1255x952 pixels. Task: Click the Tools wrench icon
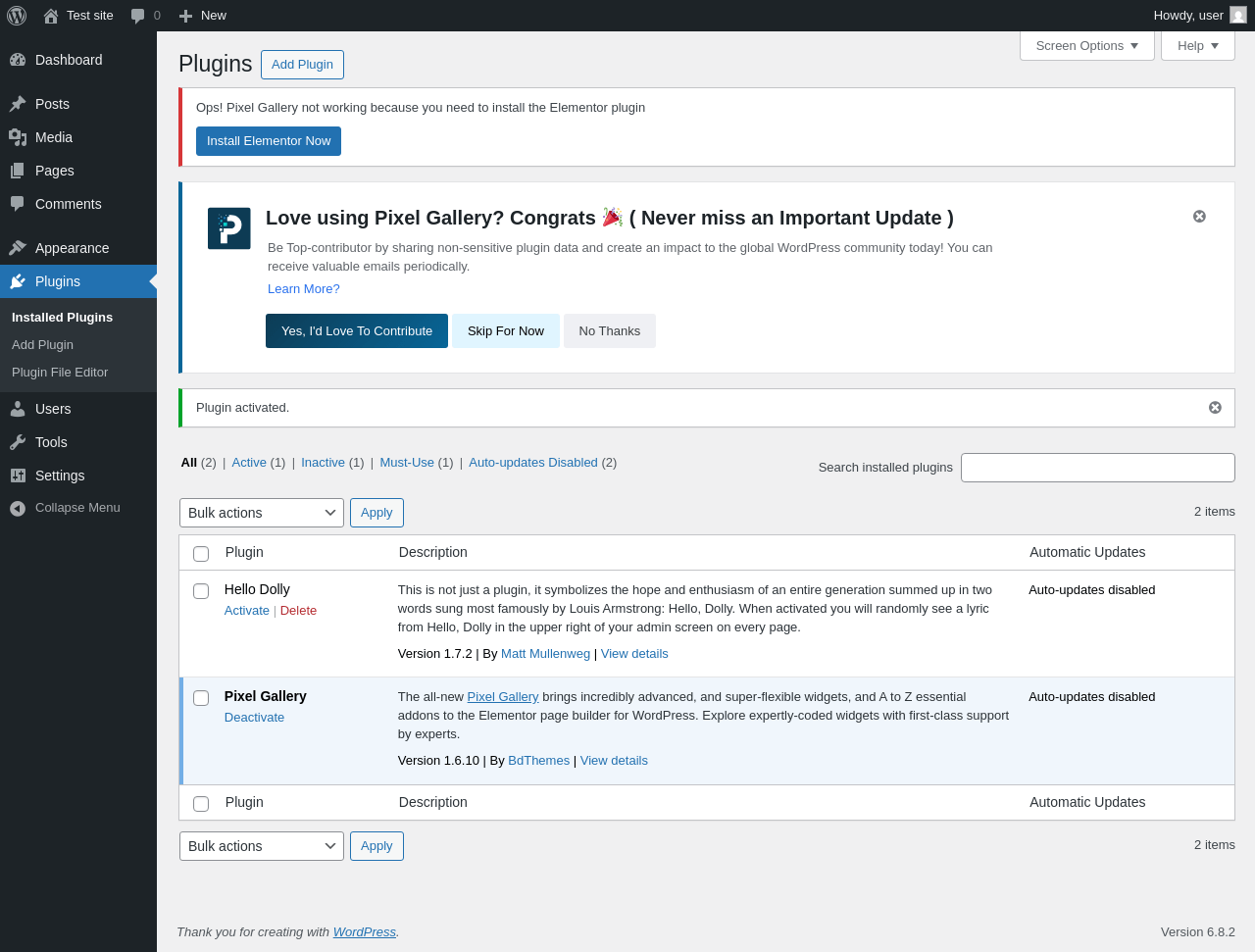pyautogui.click(x=18, y=442)
